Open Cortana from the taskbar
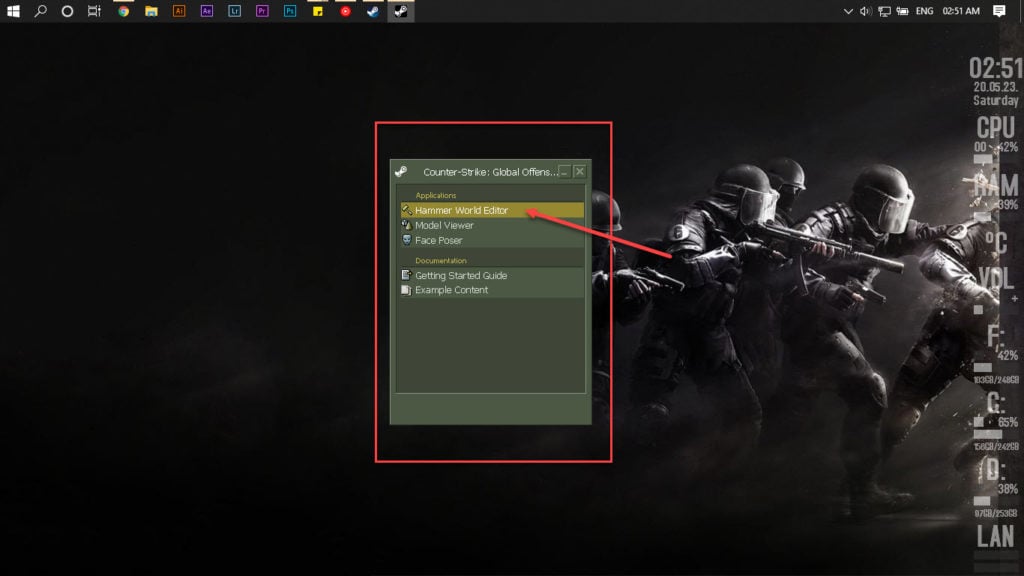Image resolution: width=1024 pixels, height=576 pixels. click(67, 11)
